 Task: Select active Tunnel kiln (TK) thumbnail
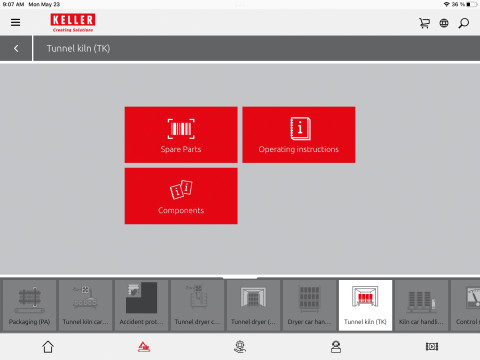365,305
